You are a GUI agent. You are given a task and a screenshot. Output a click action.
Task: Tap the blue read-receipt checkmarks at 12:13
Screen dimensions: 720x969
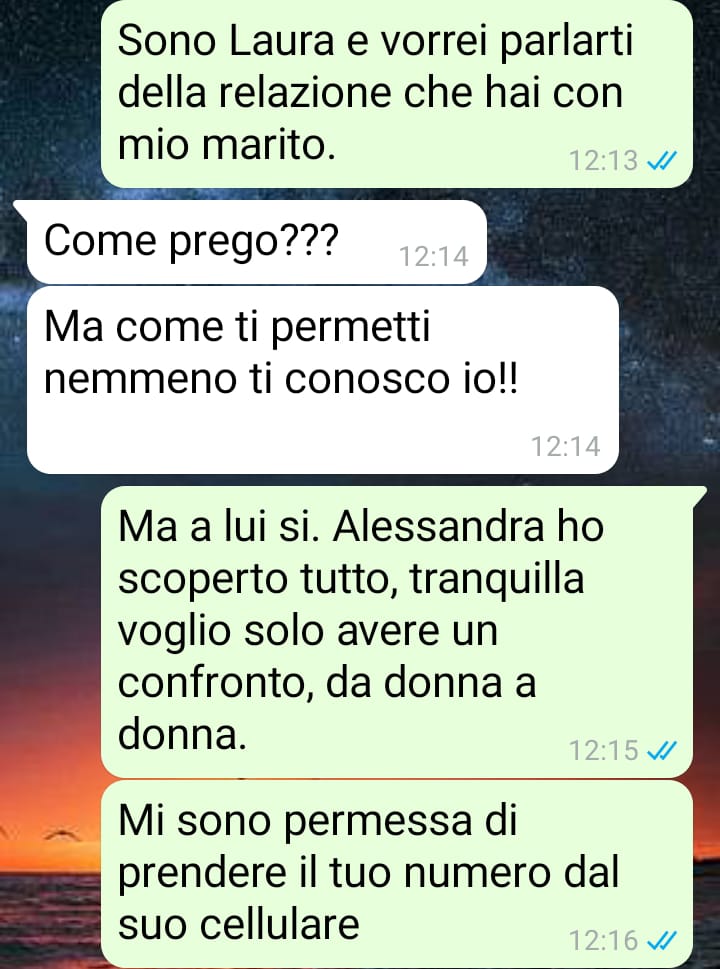tap(661, 161)
